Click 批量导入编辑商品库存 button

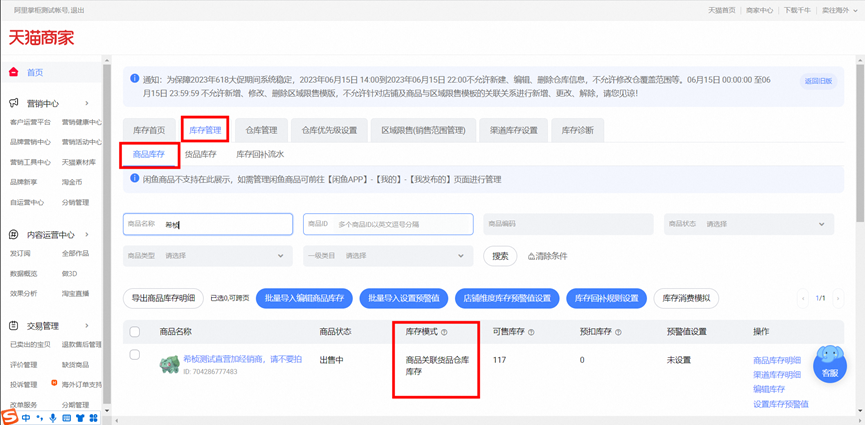coord(303,298)
